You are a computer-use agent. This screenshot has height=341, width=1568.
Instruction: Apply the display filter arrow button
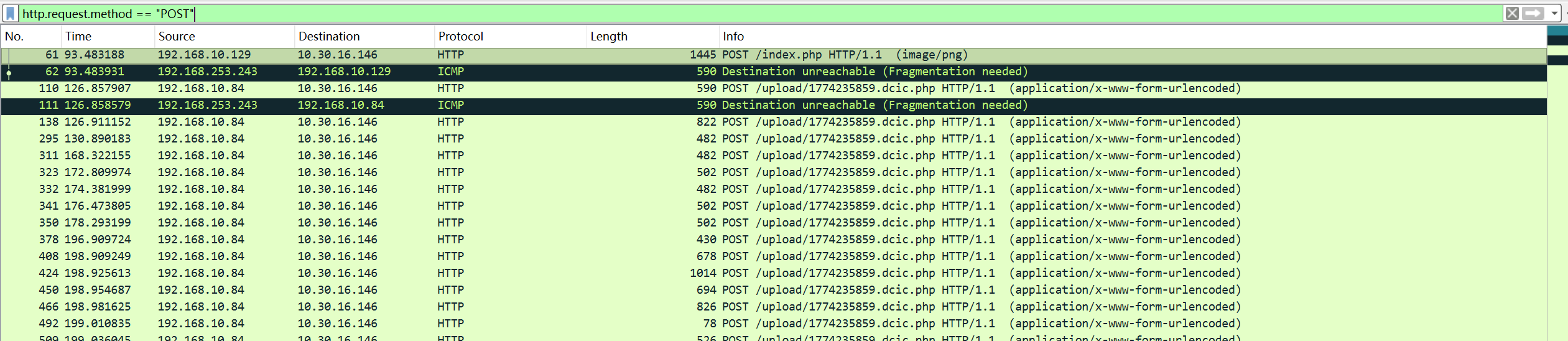pyautogui.click(x=1533, y=13)
